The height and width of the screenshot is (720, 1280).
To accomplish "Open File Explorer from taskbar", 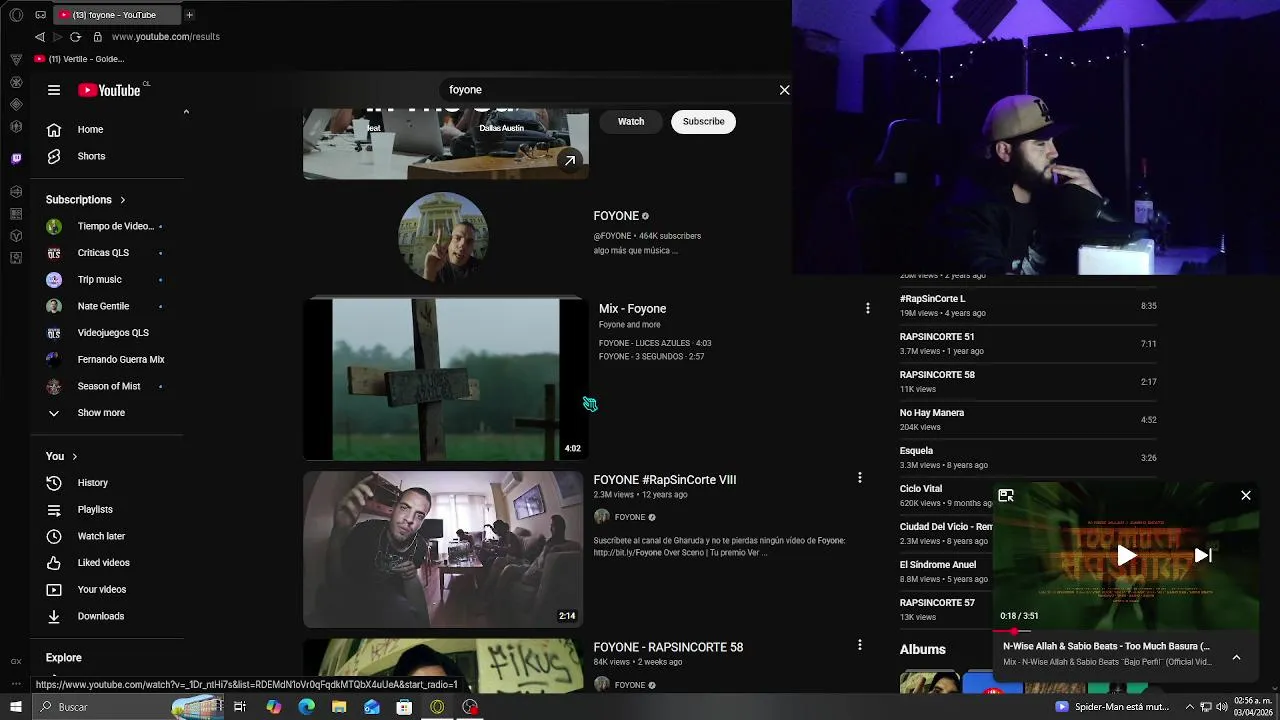I will click(339, 707).
